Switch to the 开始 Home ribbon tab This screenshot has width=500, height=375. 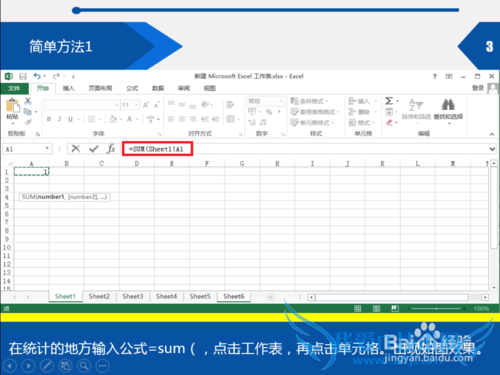(43, 88)
